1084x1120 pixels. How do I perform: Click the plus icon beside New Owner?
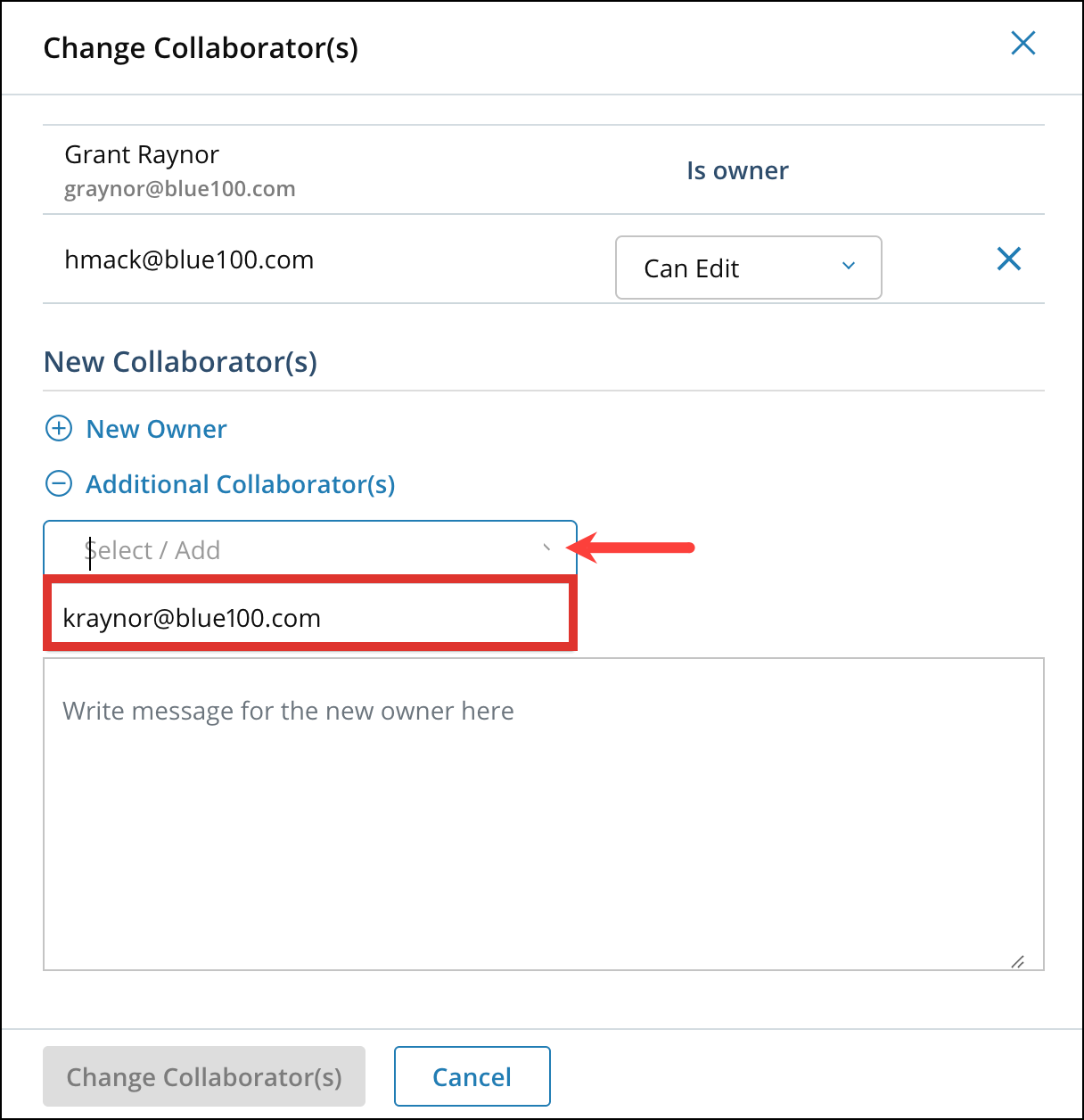pyautogui.click(x=58, y=429)
